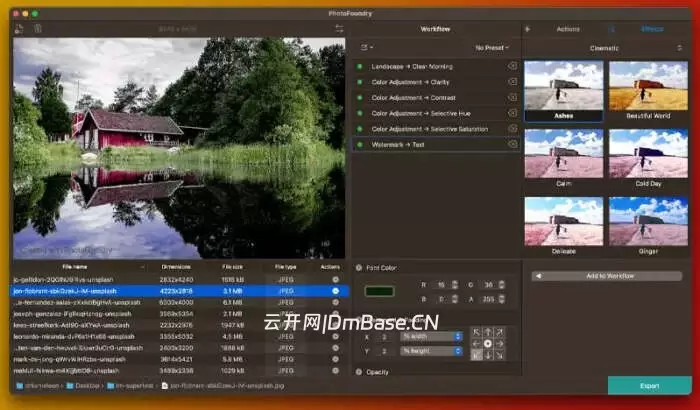Click the Y offset input field
Screen dimensions: 700x410
pos(385,351)
